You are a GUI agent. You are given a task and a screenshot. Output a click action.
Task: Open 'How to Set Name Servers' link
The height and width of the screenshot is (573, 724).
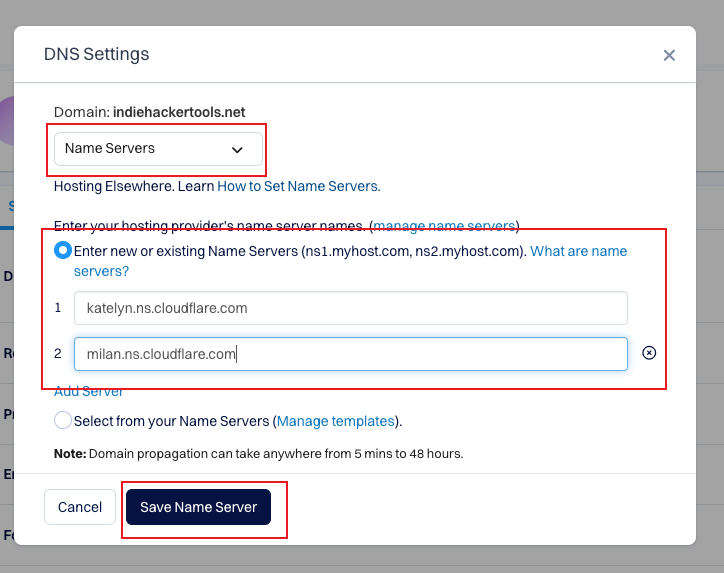click(299, 186)
